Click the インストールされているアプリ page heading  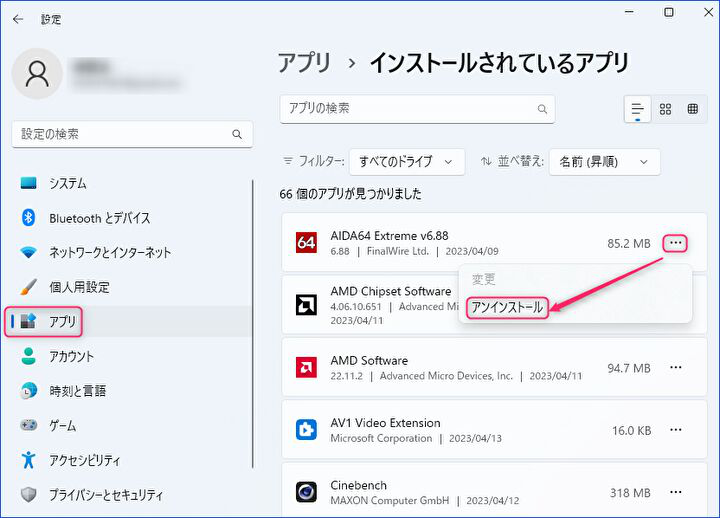[x=499, y=62]
